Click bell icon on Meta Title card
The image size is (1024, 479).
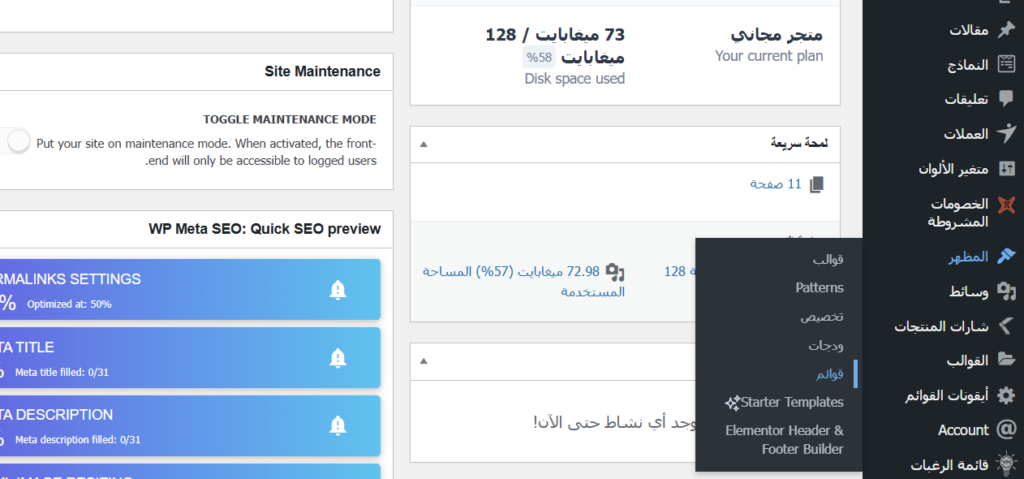338,357
